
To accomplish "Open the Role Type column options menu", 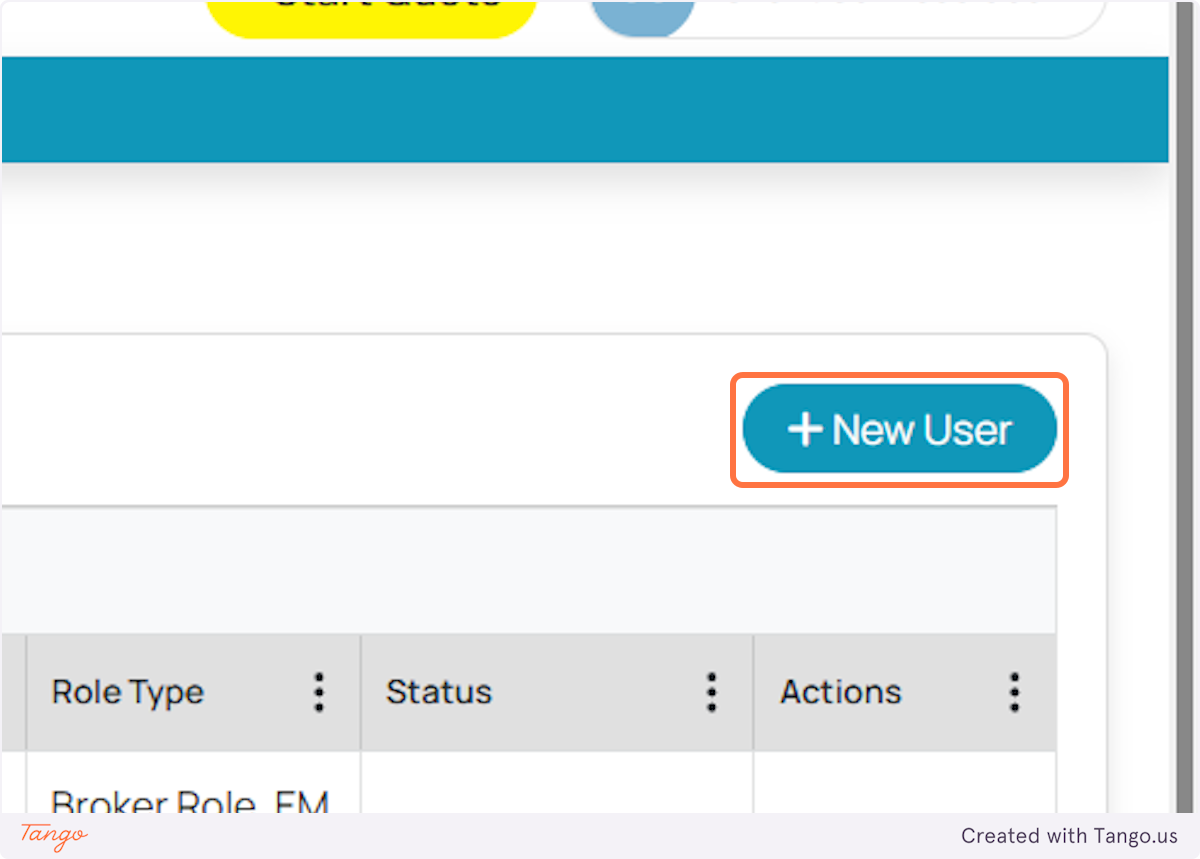I will pos(319,692).
